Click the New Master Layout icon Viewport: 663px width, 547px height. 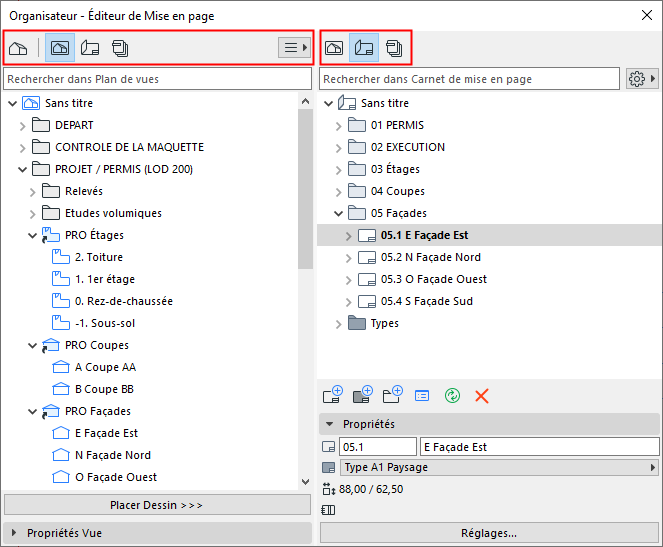click(x=363, y=395)
